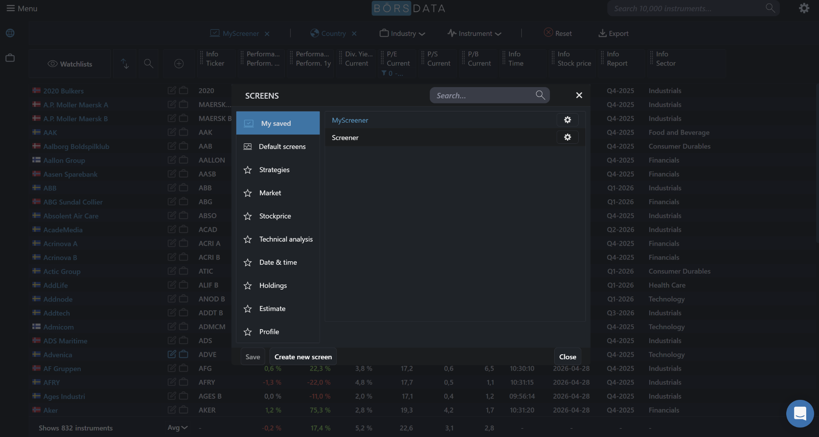Open AF Gruppen instrument link
The height and width of the screenshot is (437, 819).
62,369
